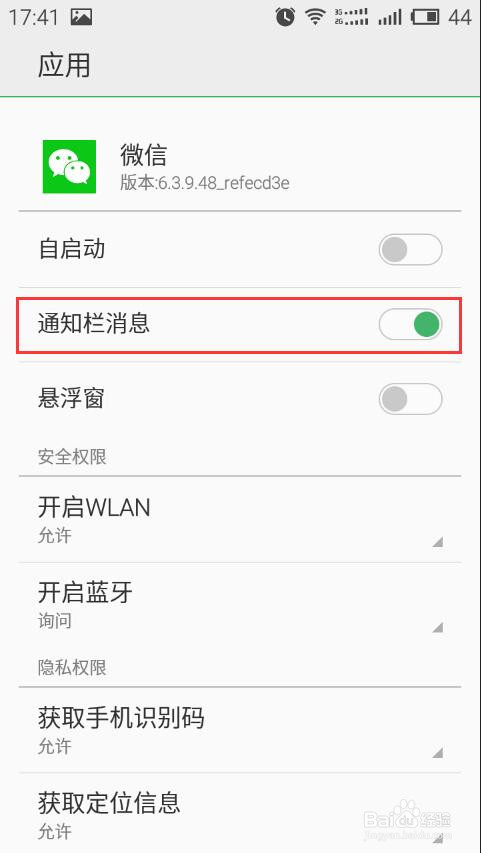Open the 获取手机识别码 permission dropdown arrow
Viewport: 481px width, 853px height.
tap(437, 752)
